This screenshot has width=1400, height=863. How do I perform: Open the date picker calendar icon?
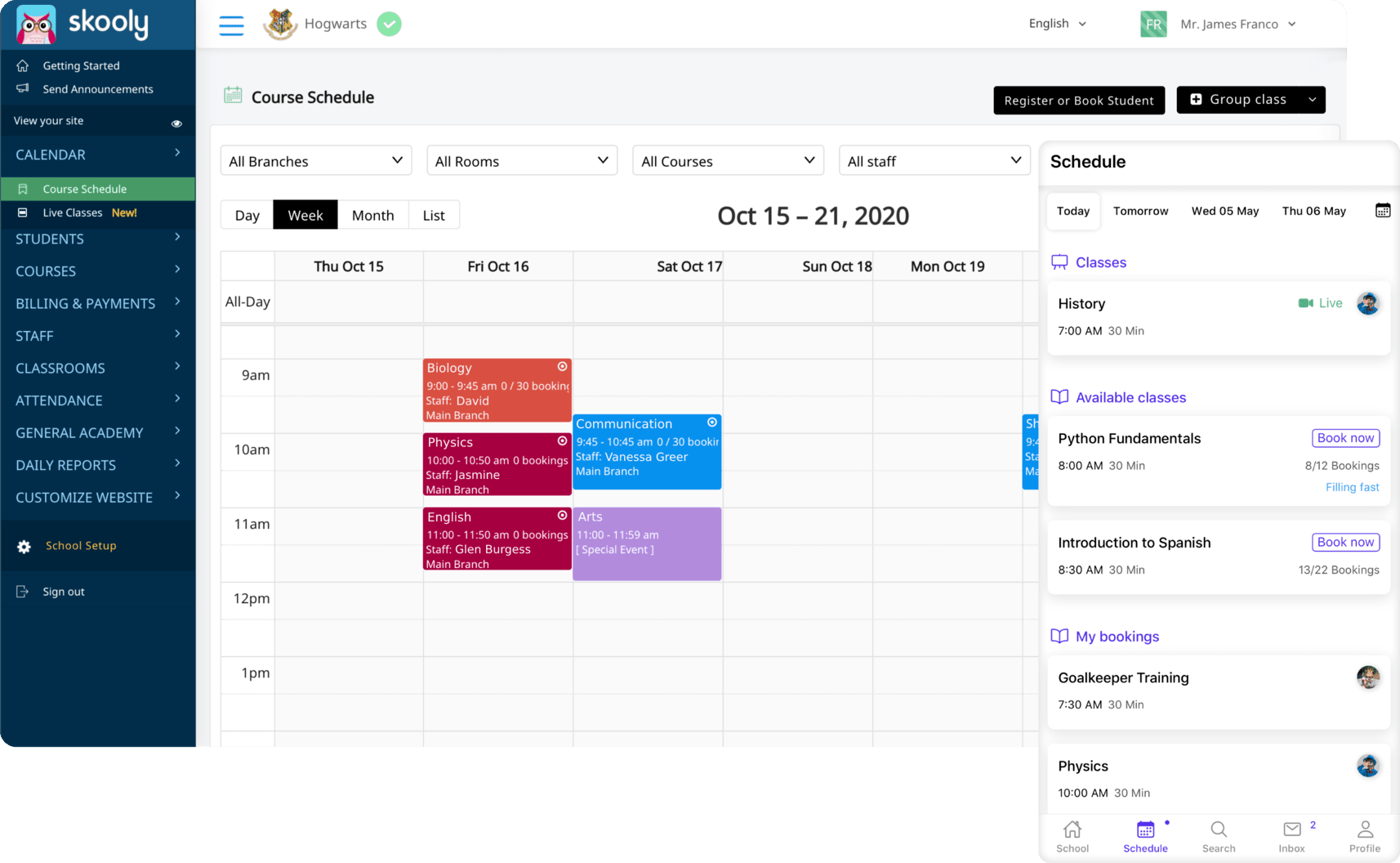[x=1383, y=210]
